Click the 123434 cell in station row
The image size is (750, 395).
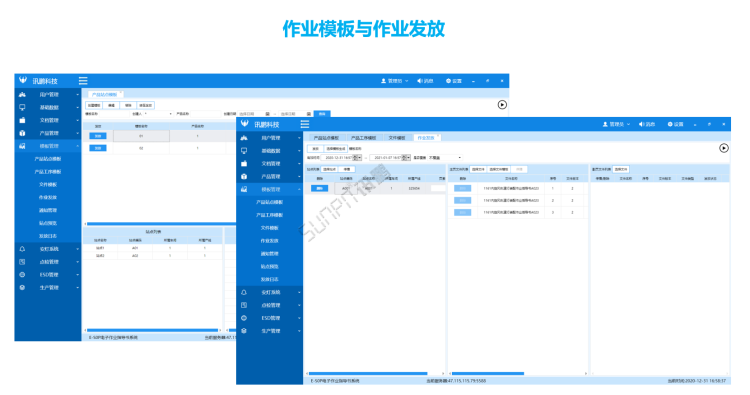pyautogui.click(x=414, y=188)
